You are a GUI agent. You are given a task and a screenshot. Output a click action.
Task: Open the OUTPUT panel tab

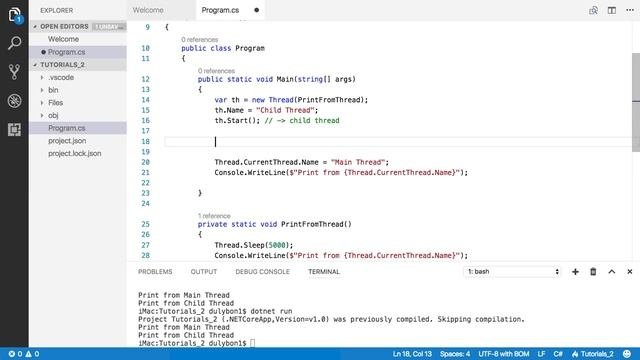pos(204,272)
